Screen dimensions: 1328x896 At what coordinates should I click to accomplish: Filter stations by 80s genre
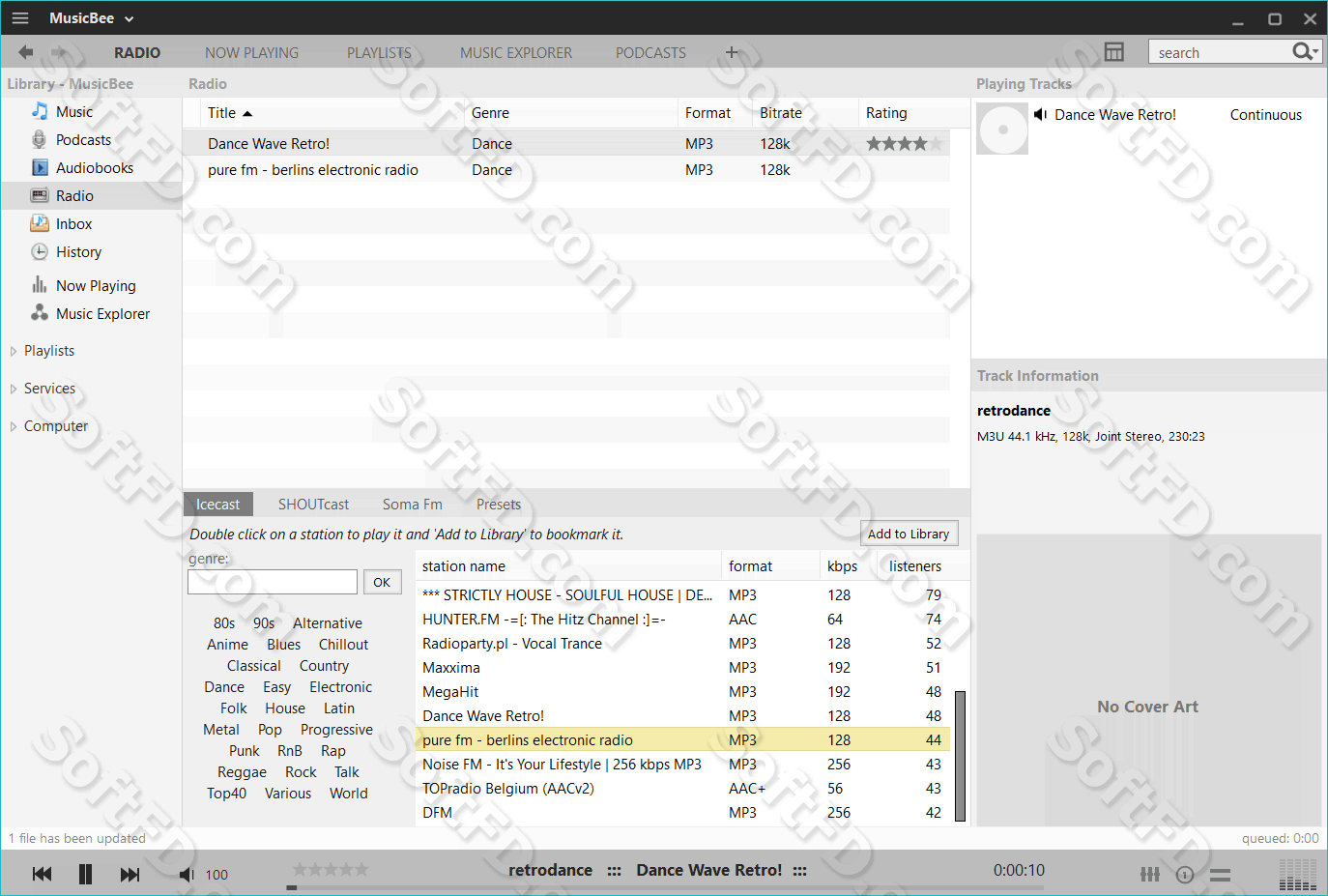coord(224,623)
